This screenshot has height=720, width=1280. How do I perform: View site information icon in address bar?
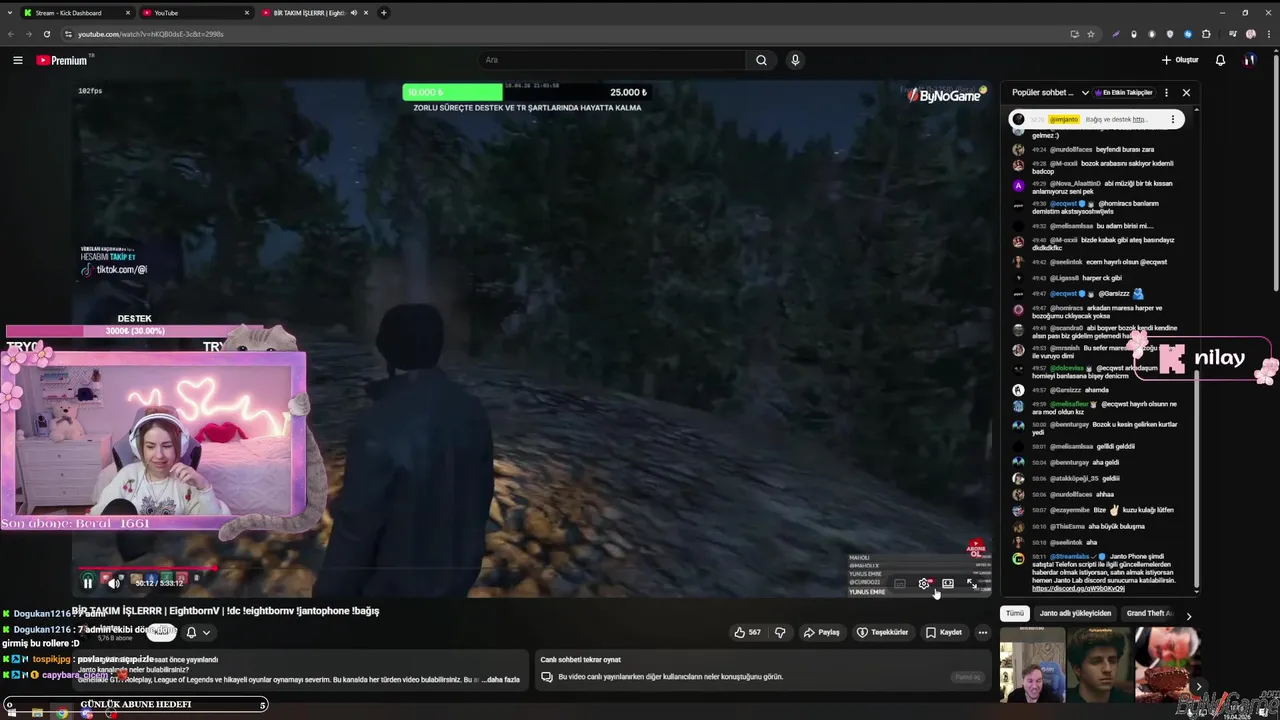click(68, 34)
